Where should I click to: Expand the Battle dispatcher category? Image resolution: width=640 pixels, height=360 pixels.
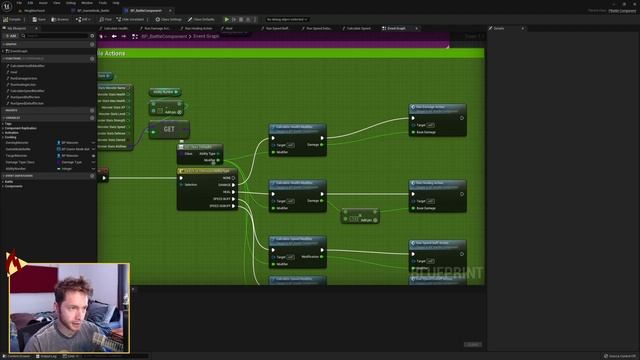(x=3, y=182)
